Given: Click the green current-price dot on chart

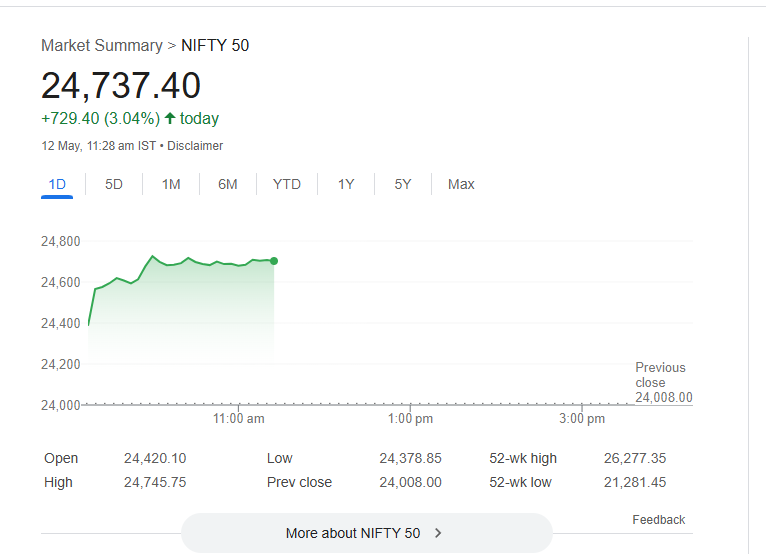Looking at the screenshot, I should click(x=274, y=261).
